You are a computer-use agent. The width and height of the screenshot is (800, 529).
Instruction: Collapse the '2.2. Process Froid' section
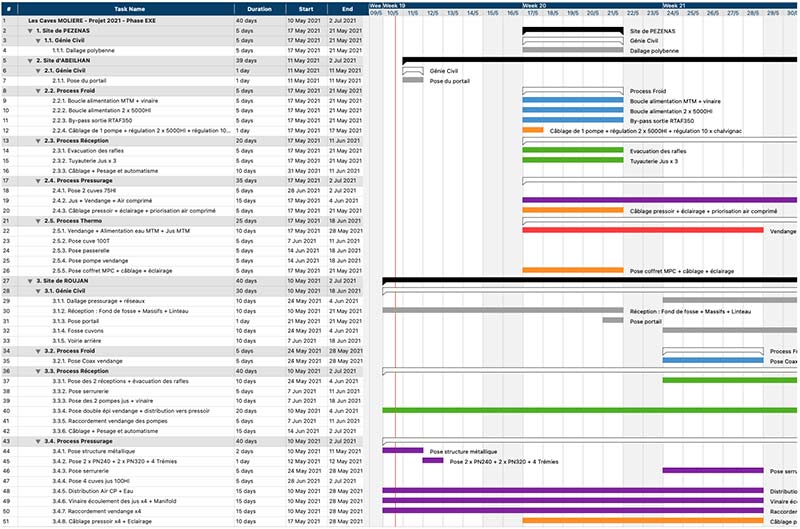37,91
